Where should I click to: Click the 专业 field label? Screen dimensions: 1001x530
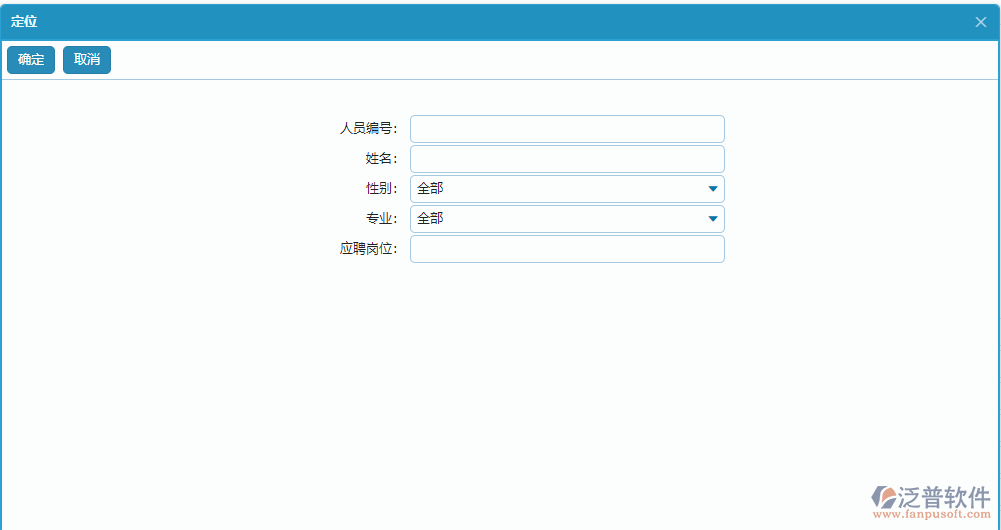pyautogui.click(x=381, y=219)
